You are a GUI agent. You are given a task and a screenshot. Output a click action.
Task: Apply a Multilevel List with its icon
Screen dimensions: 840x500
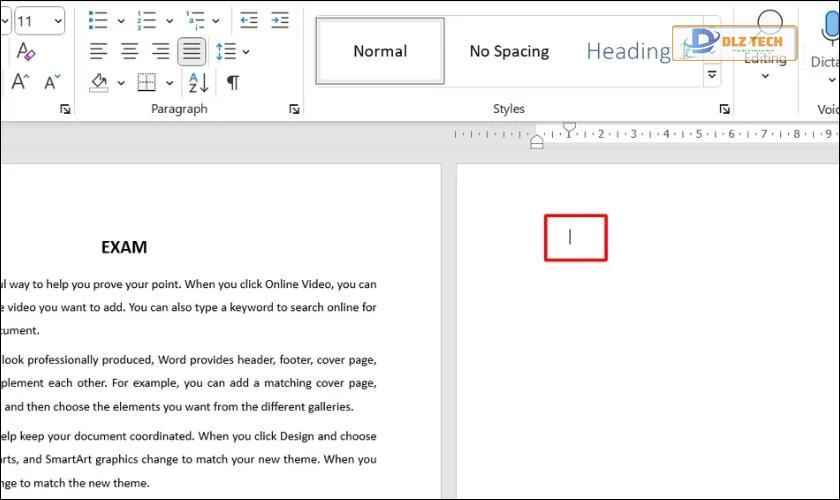tap(195, 20)
